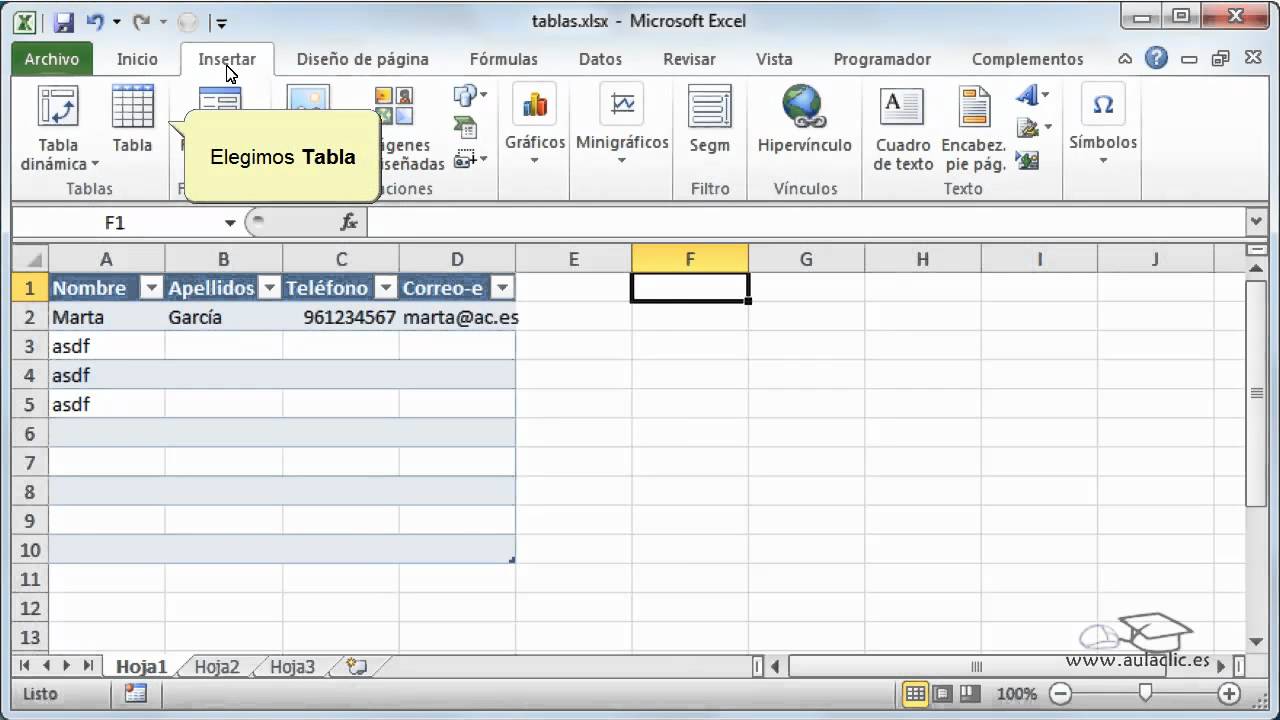The image size is (1280, 720).
Task: Go to the Fórmulas tab
Action: click(x=504, y=59)
